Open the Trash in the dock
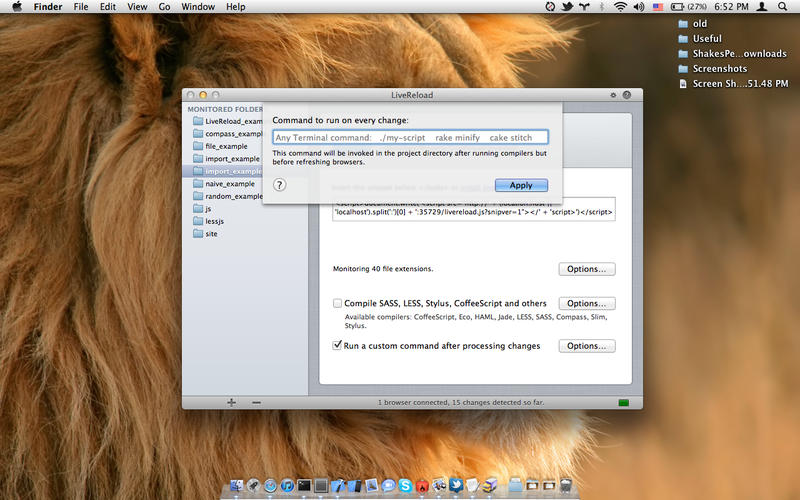The width and height of the screenshot is (800, 500). pos(565,485)
